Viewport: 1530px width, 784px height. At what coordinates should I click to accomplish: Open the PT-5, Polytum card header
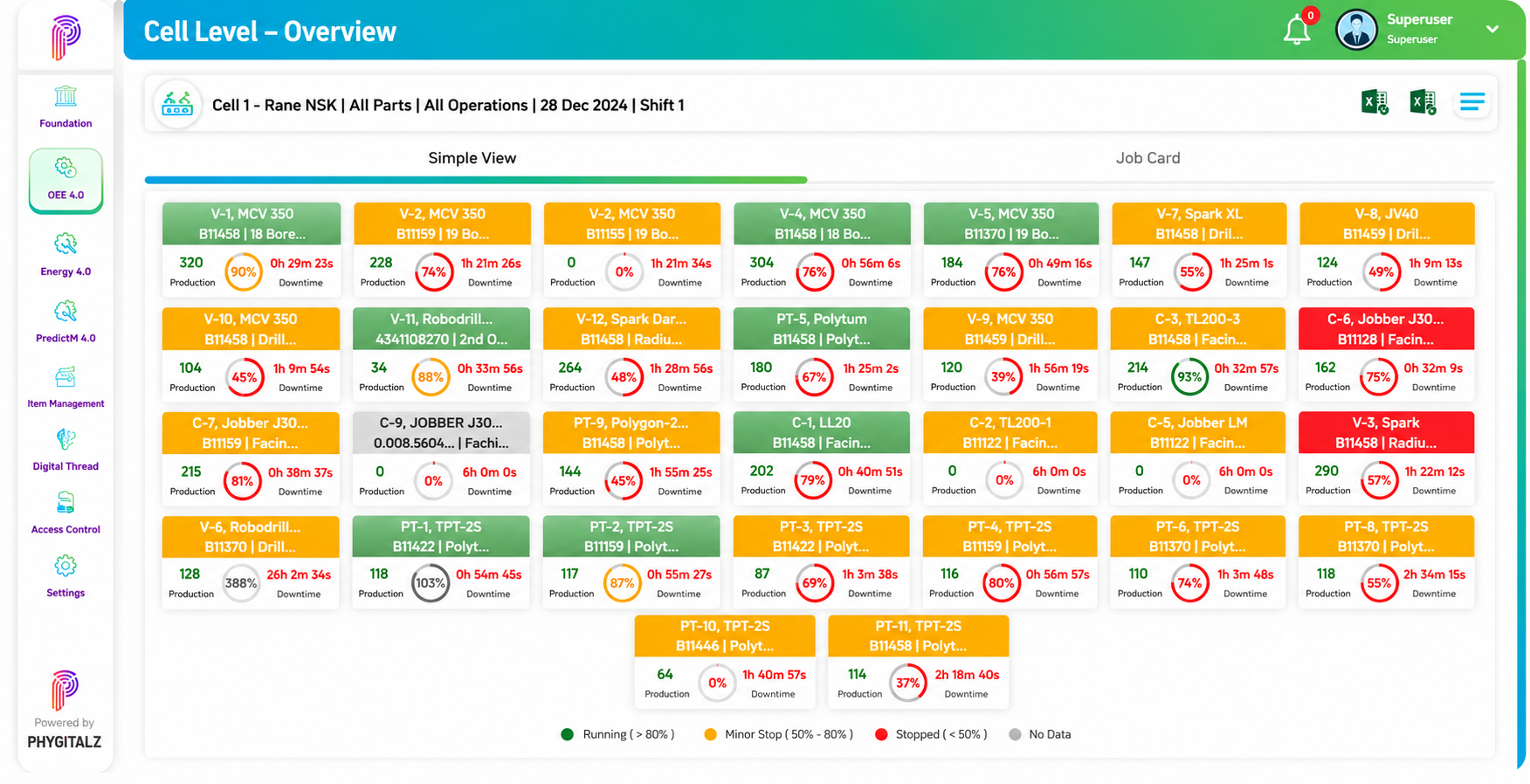pos(822,329)
